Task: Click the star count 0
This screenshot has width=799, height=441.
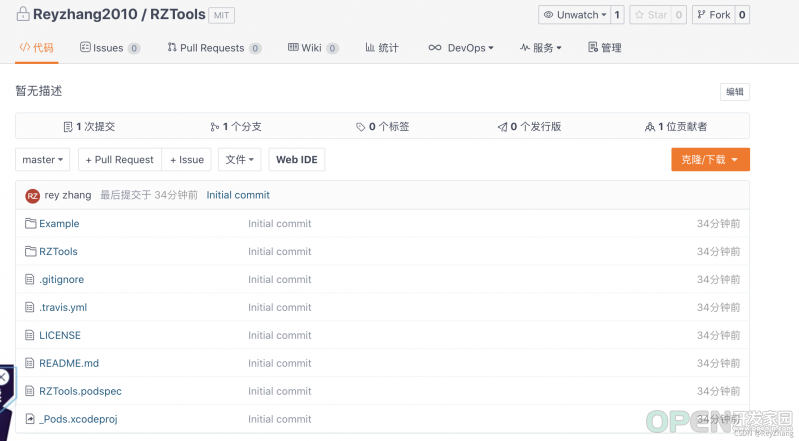Action: [679, 15]
